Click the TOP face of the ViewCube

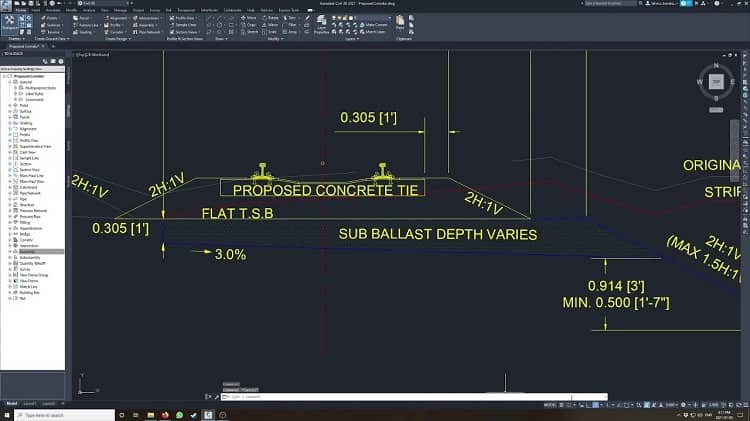(x=716, y=82)
